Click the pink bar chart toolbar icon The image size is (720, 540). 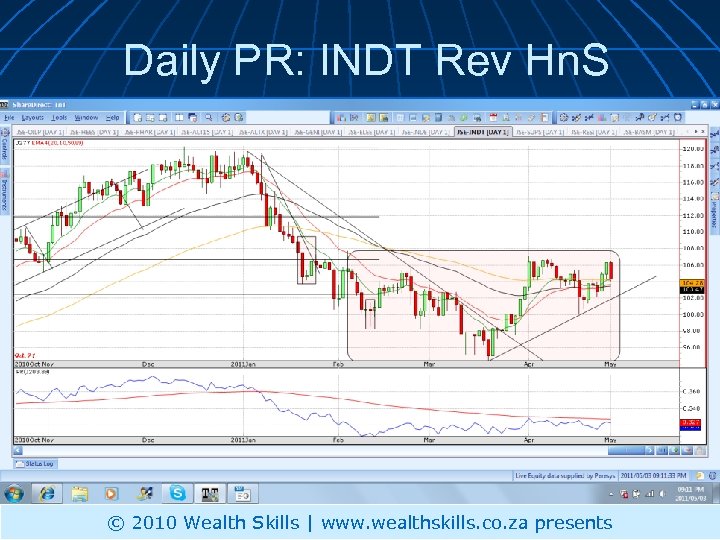[x=602, y=118]
